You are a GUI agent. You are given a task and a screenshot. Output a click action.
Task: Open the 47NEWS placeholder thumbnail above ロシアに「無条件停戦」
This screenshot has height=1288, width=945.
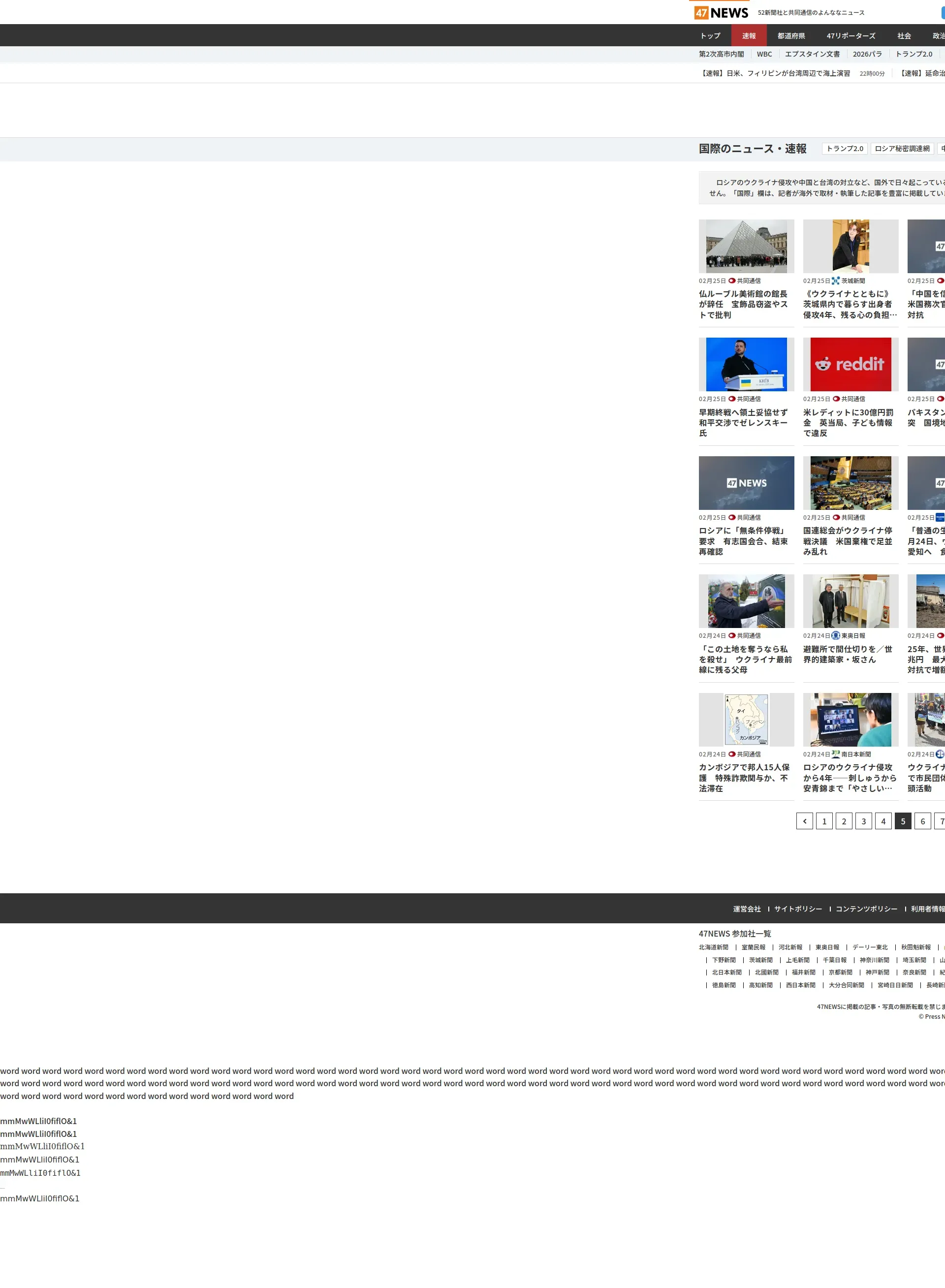pos(747,483)
